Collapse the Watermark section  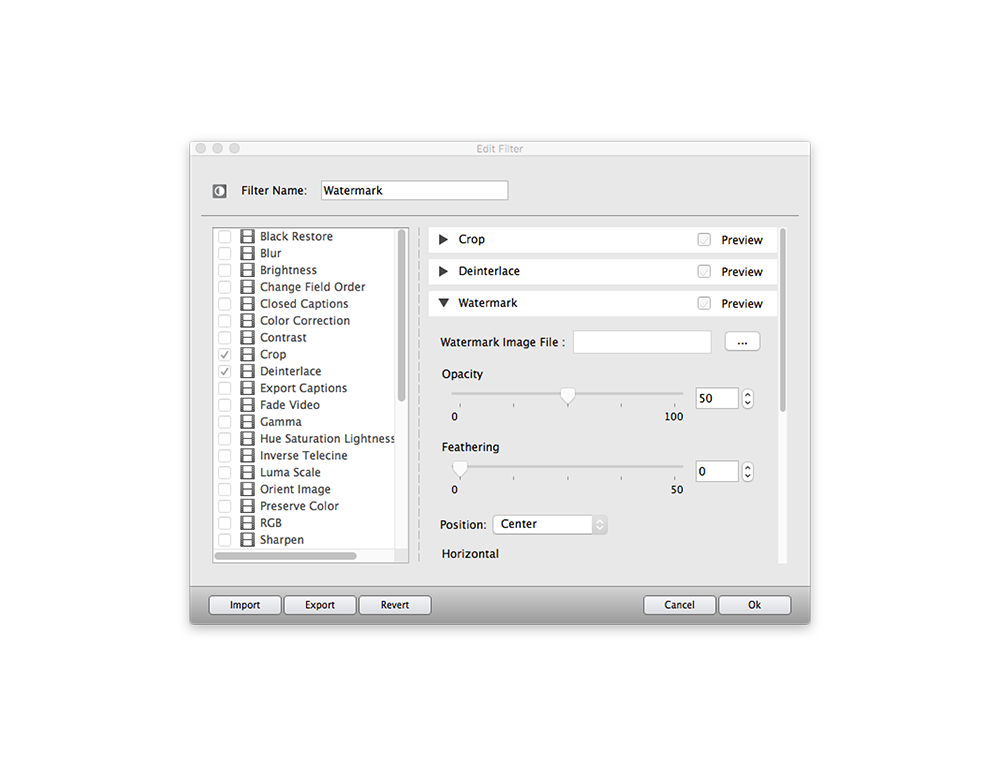[443, 303]
